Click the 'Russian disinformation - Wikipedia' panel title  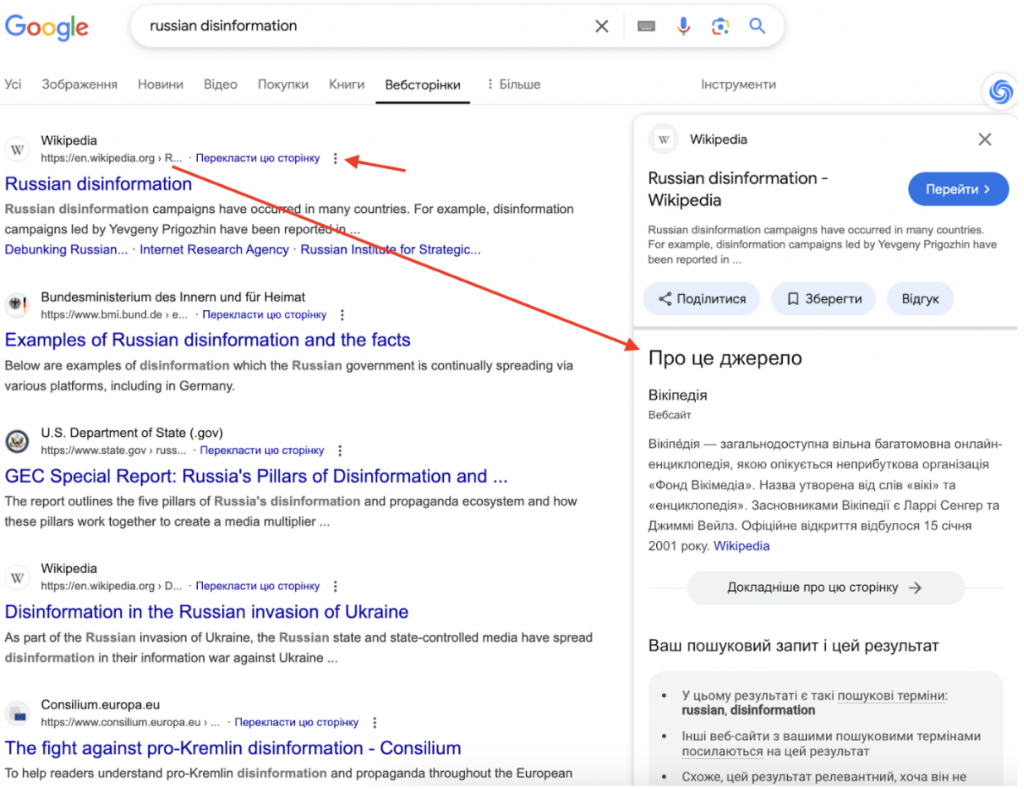(x=738, y=189)
